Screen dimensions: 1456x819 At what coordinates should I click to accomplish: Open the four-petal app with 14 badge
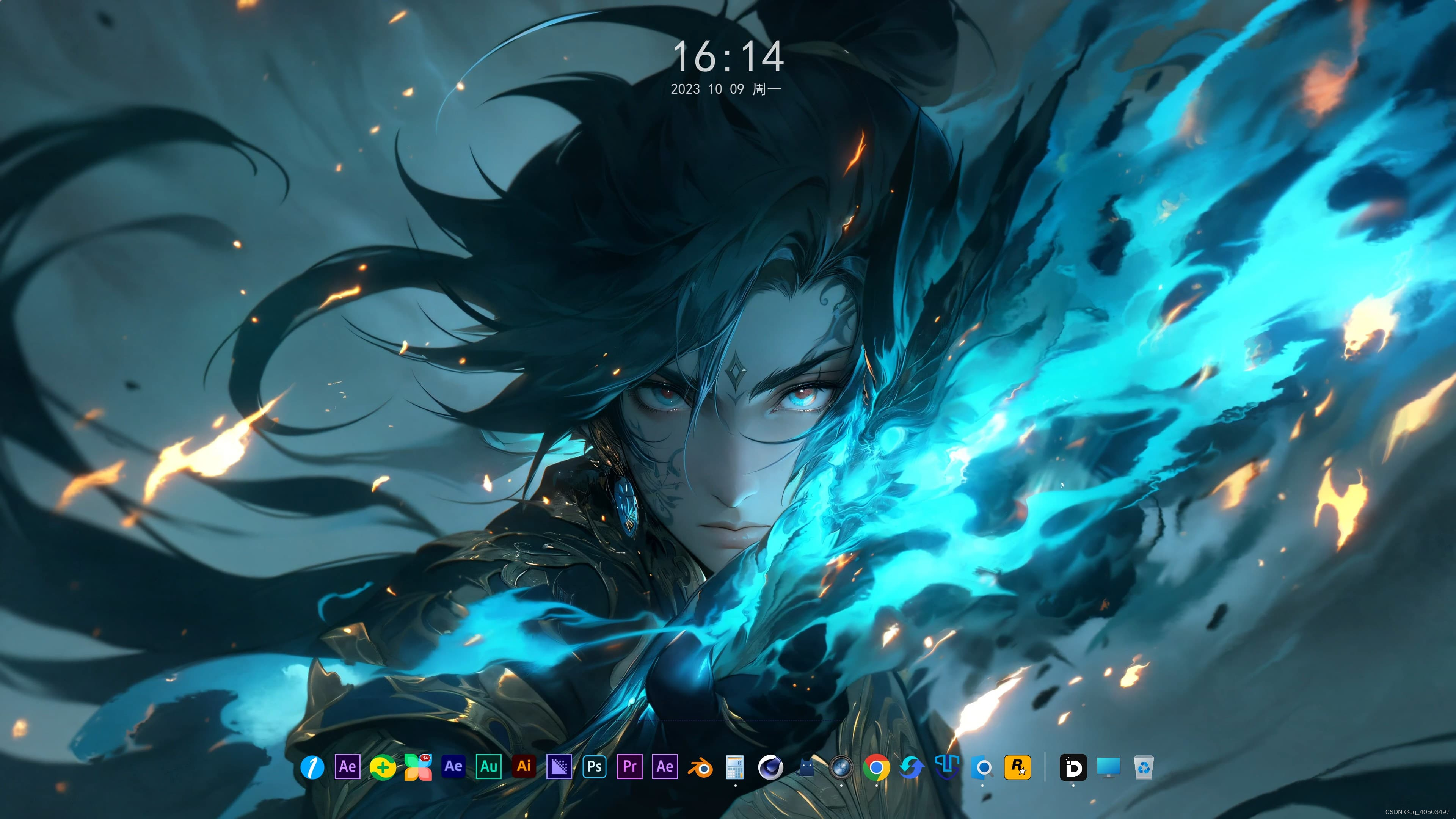pos(418,767)
